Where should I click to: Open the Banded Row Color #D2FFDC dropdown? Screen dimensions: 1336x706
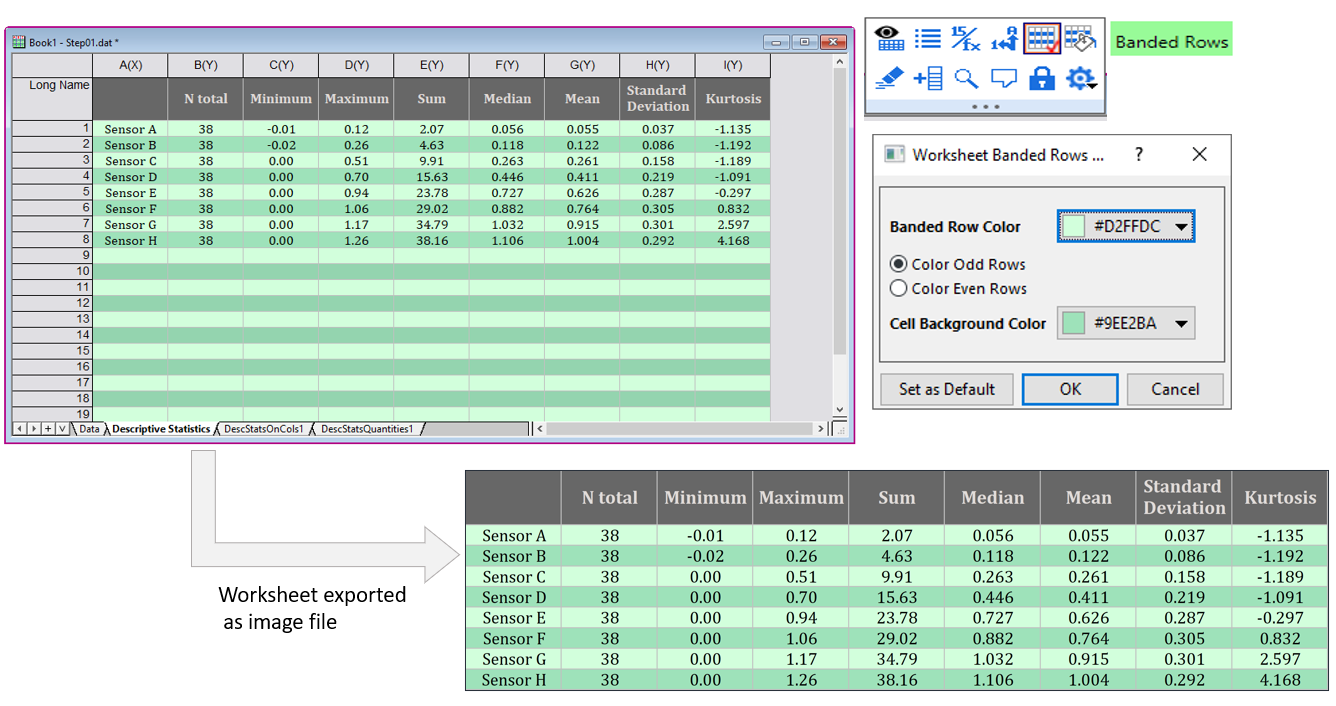pyautogui.click(x=1125, y=227)
